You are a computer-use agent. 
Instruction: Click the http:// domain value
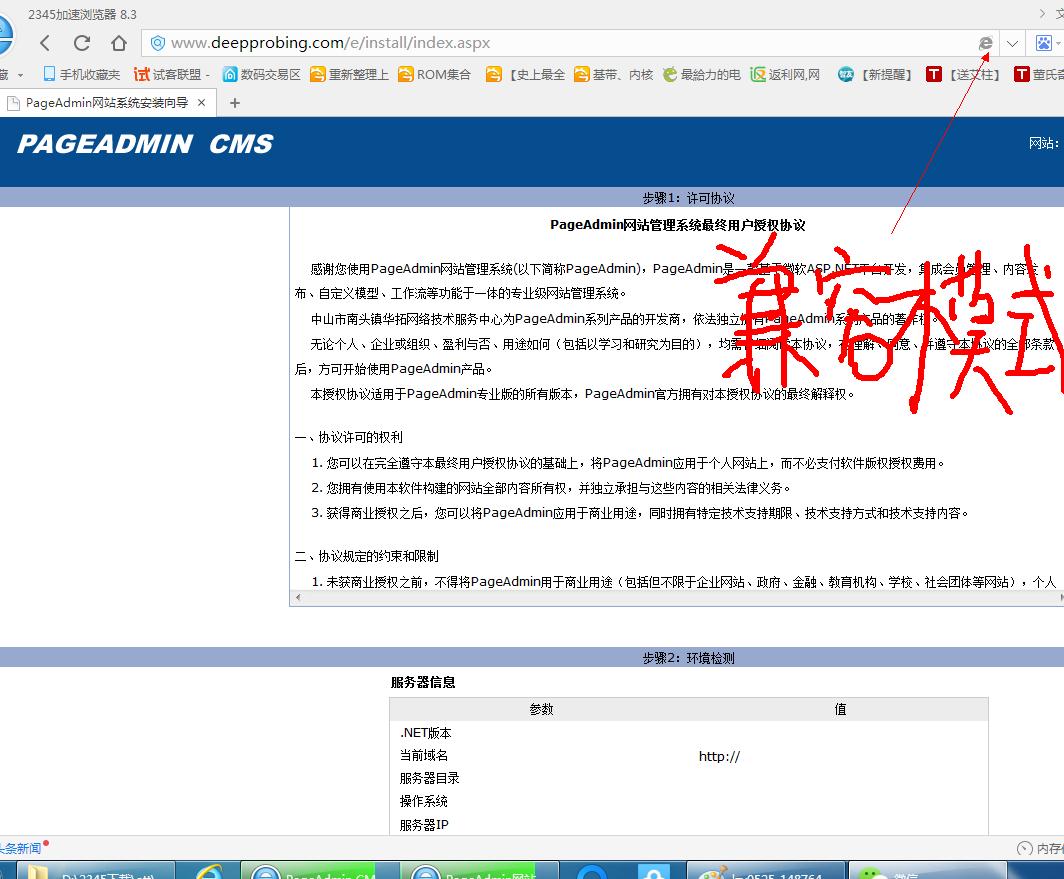click(719, 756)
